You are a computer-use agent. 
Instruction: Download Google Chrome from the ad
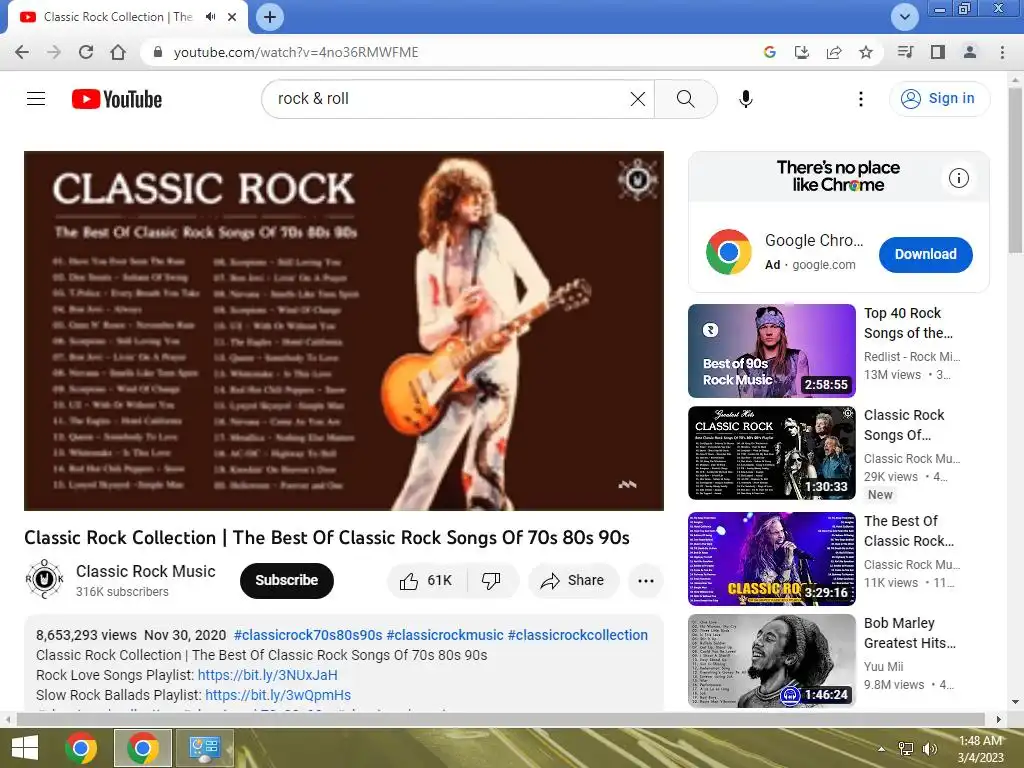[x=925, y=254]
